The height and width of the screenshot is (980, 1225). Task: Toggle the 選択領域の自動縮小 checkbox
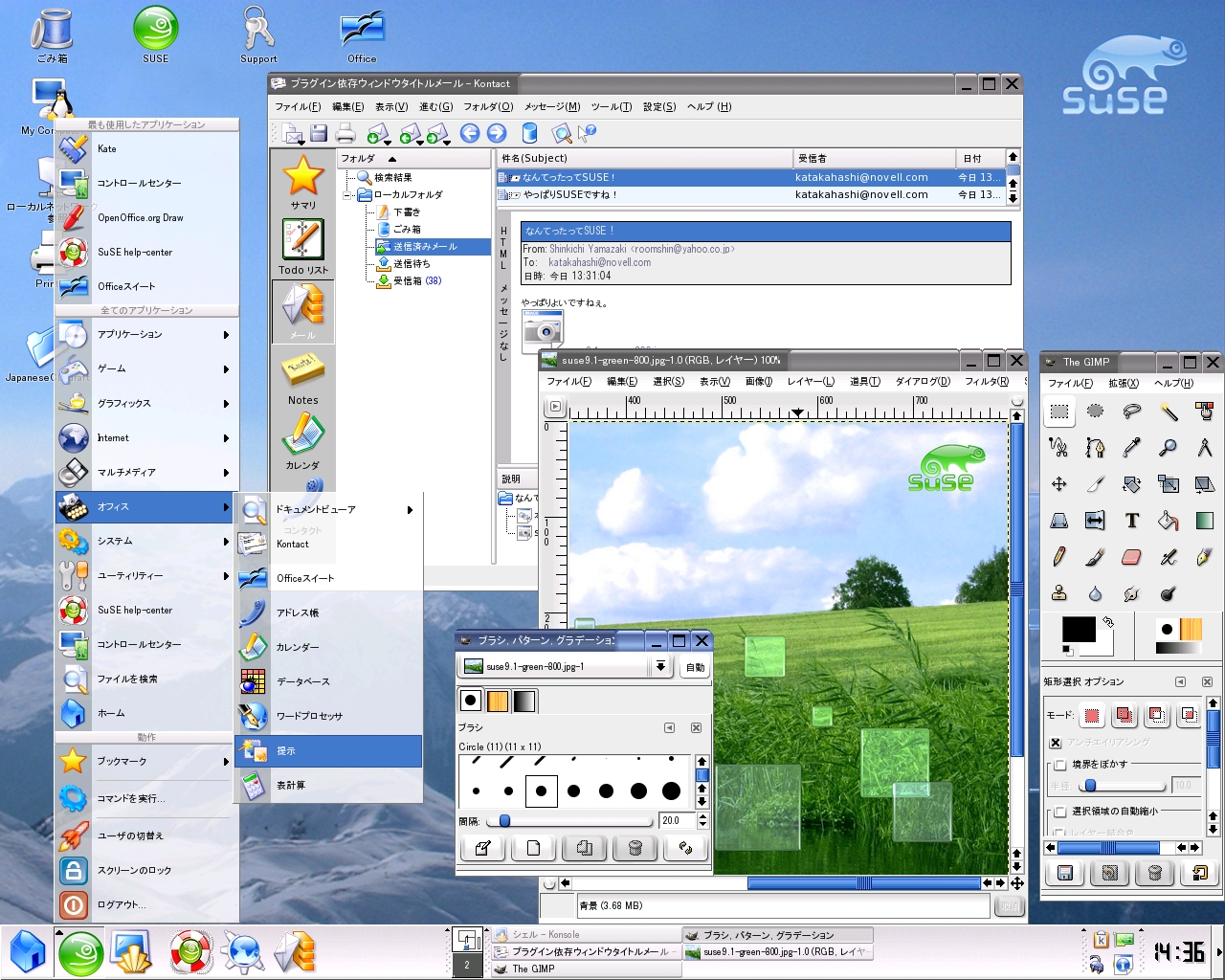tap(1060, 812)
